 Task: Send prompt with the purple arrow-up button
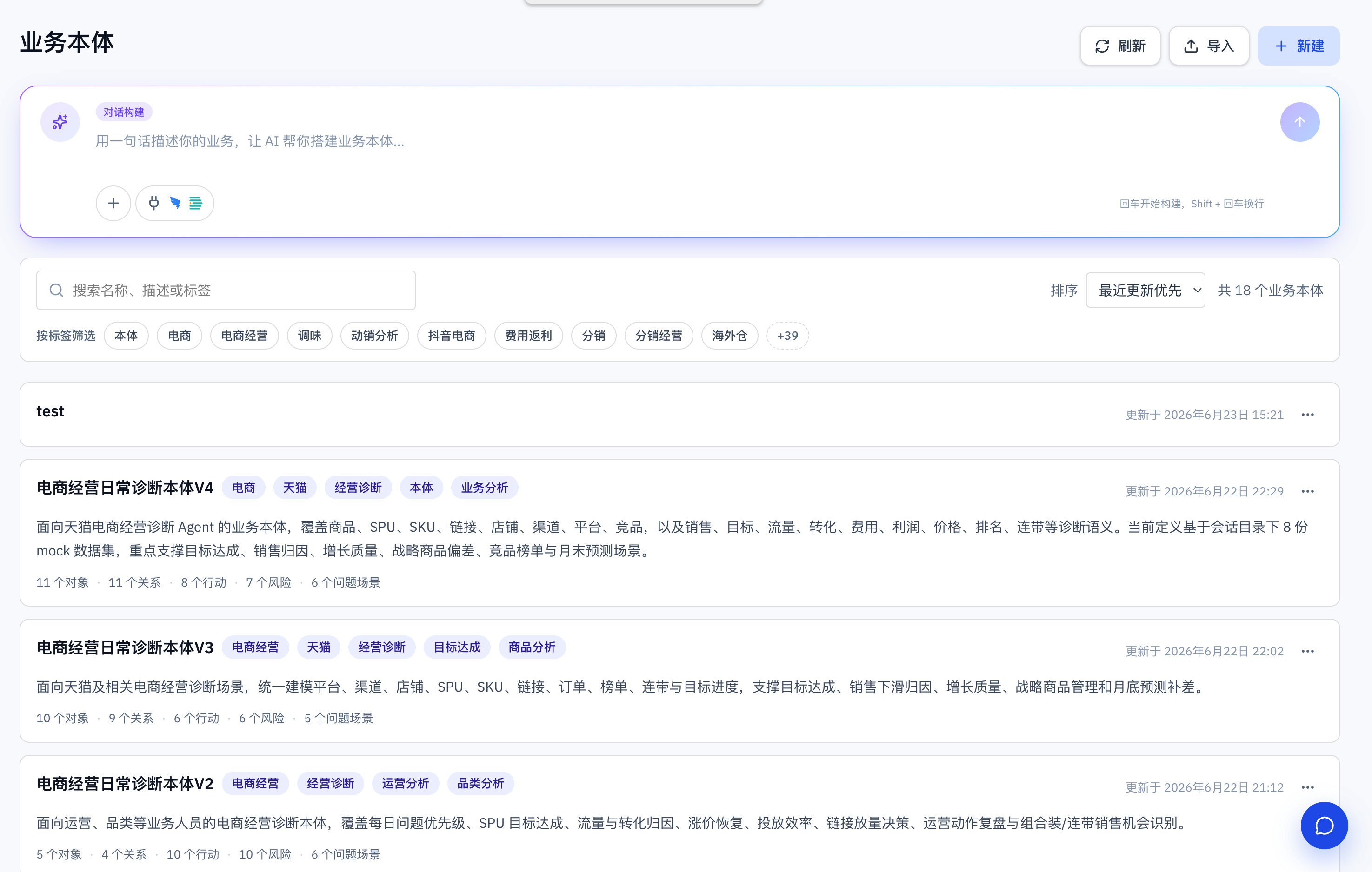[x=1299, y=122]
